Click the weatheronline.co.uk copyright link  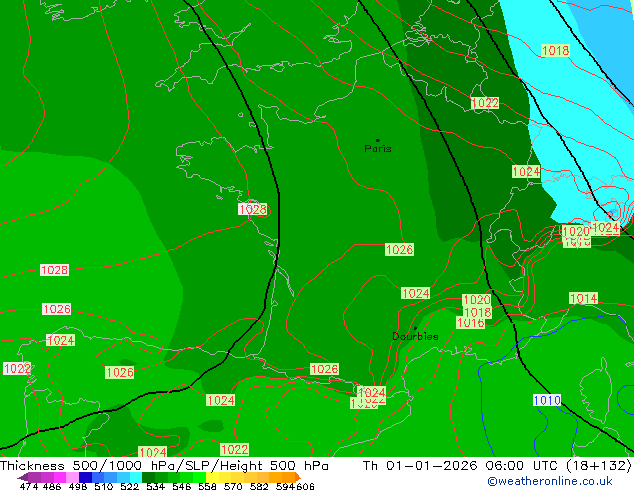click(549, 481)
